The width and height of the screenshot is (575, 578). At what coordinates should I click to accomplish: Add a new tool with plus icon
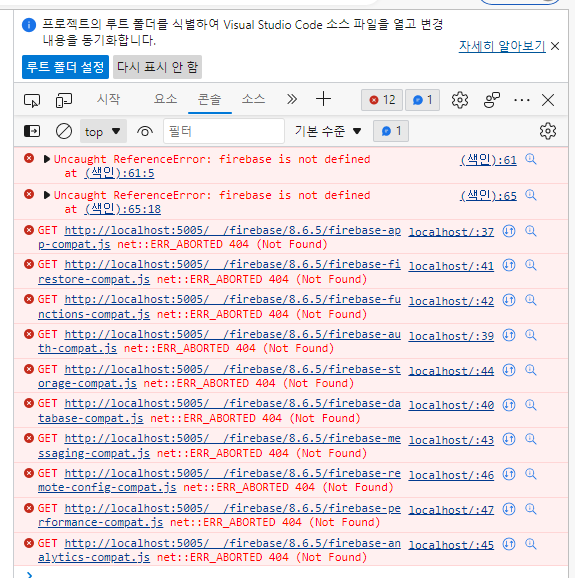pyautogui.click(x=323, y=100)
